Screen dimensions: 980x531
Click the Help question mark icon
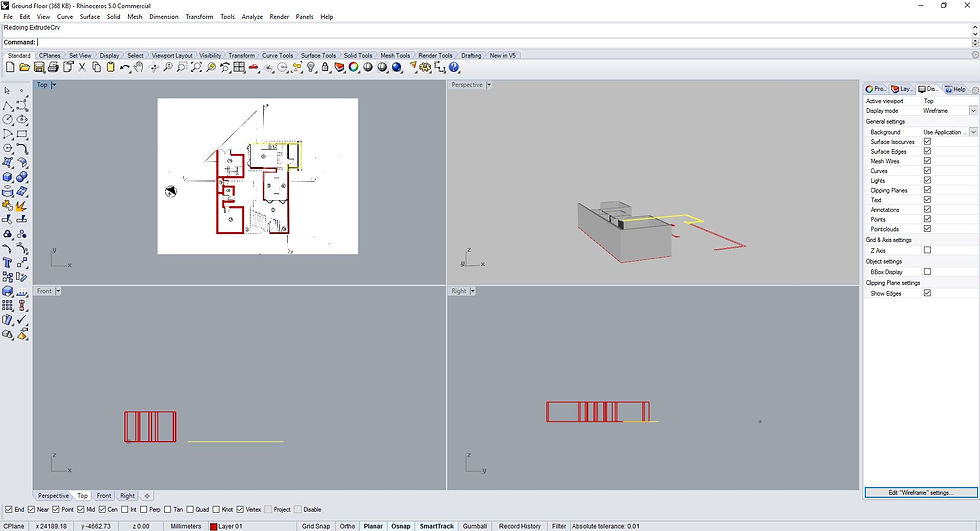(x=454, y=67)
